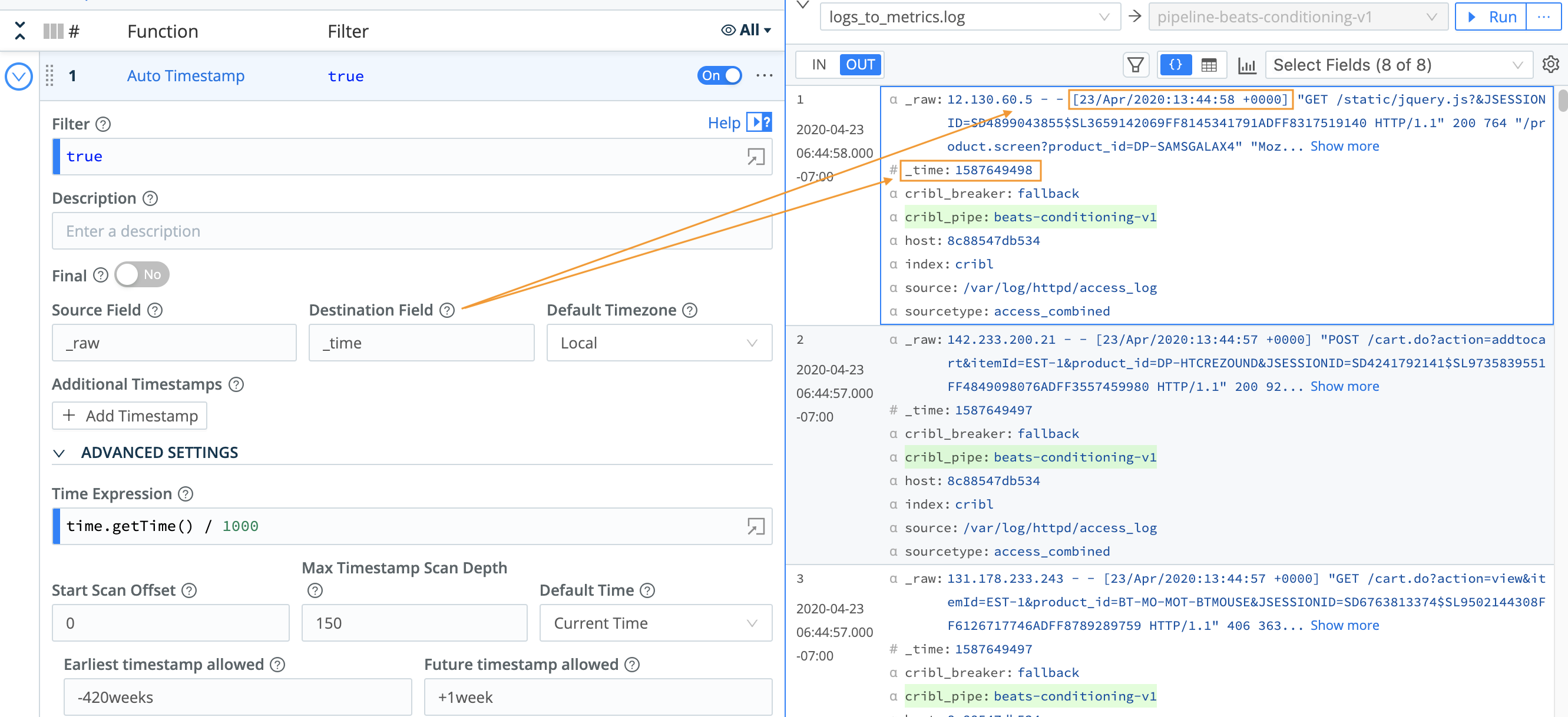Click the Source Field input
The image size is (1568, 717).
click(x=174, y=343)
